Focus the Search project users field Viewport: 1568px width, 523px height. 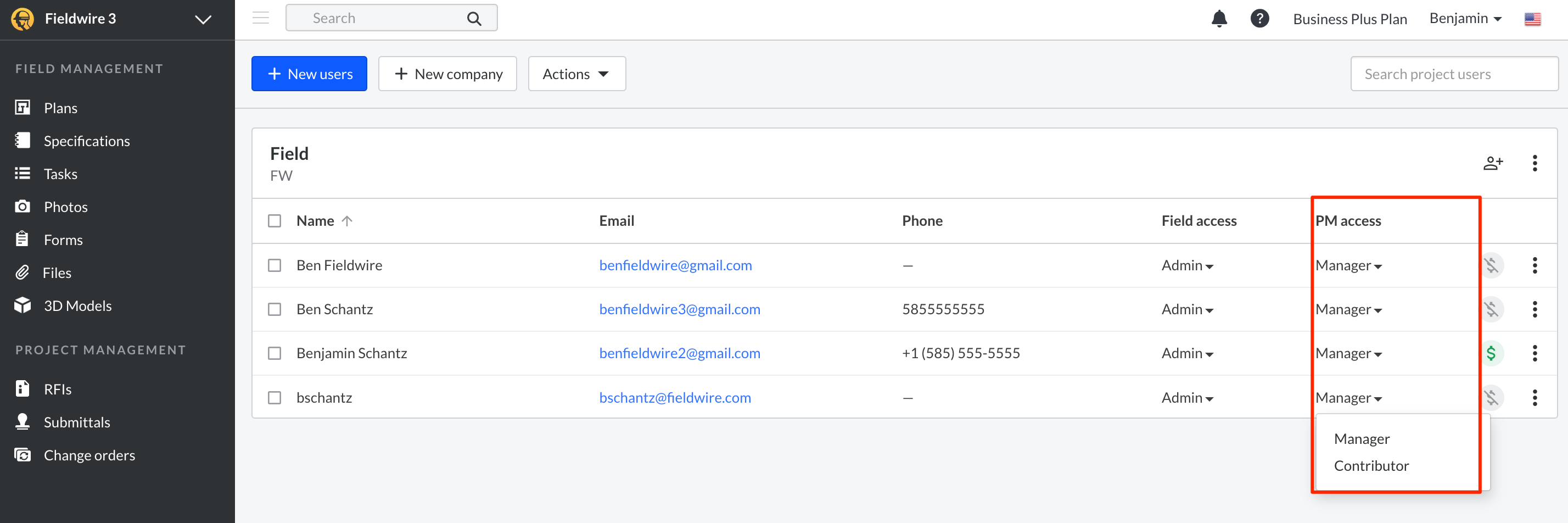tap(1454, 74)
